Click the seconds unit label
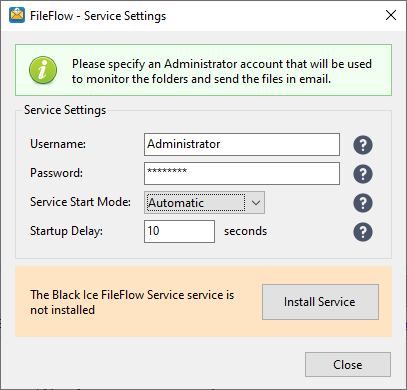This screenshot has width=407, height=390. [245, 231]
